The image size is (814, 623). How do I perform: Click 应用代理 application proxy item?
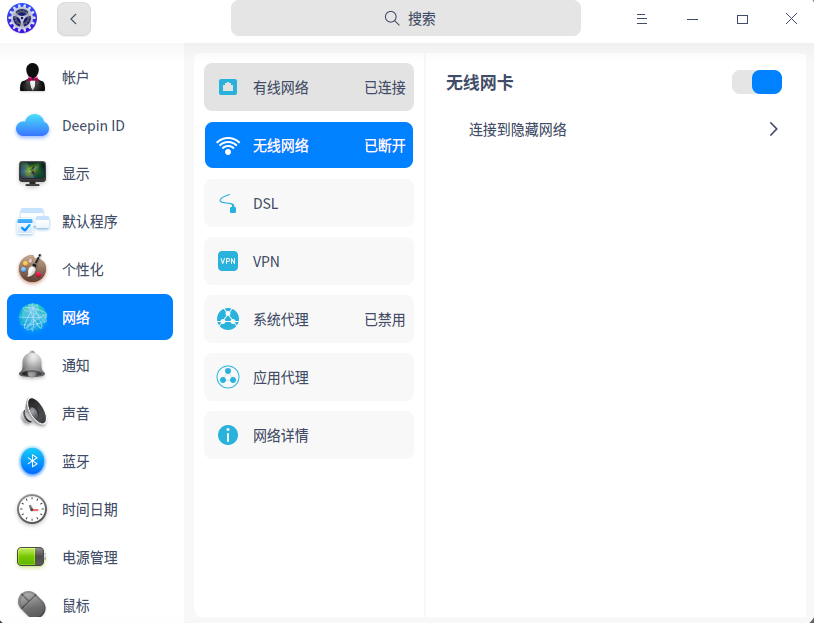pyautogui.click(x=308, y=377)
